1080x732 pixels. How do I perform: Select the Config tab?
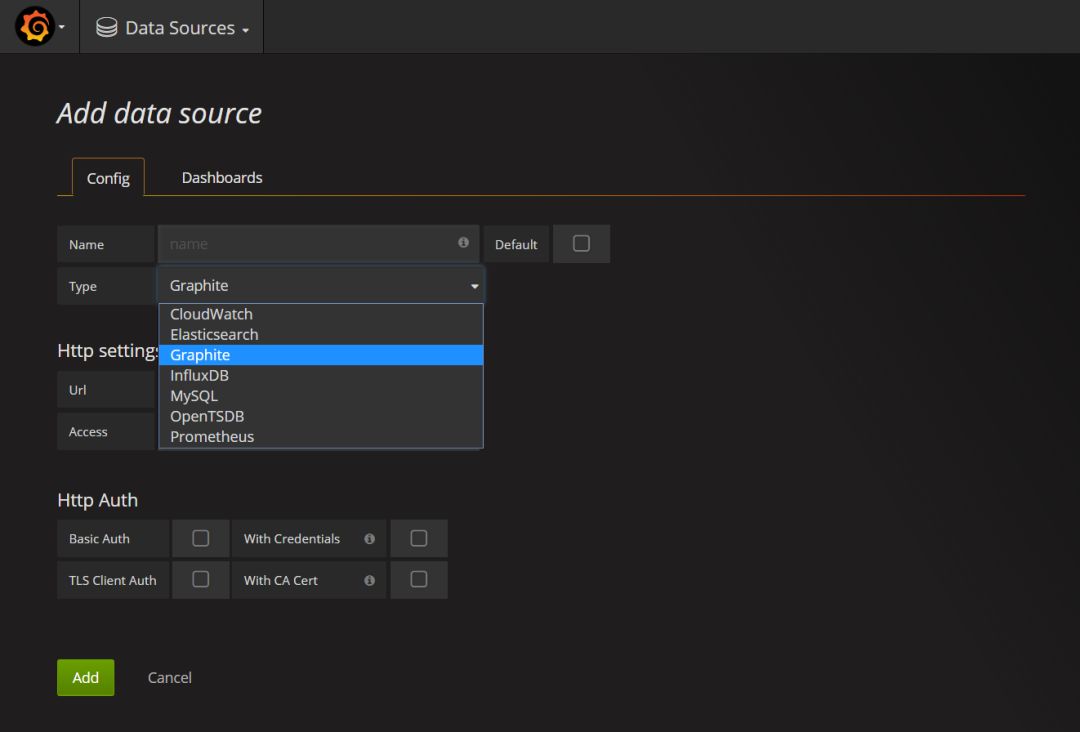pos(108,179)
